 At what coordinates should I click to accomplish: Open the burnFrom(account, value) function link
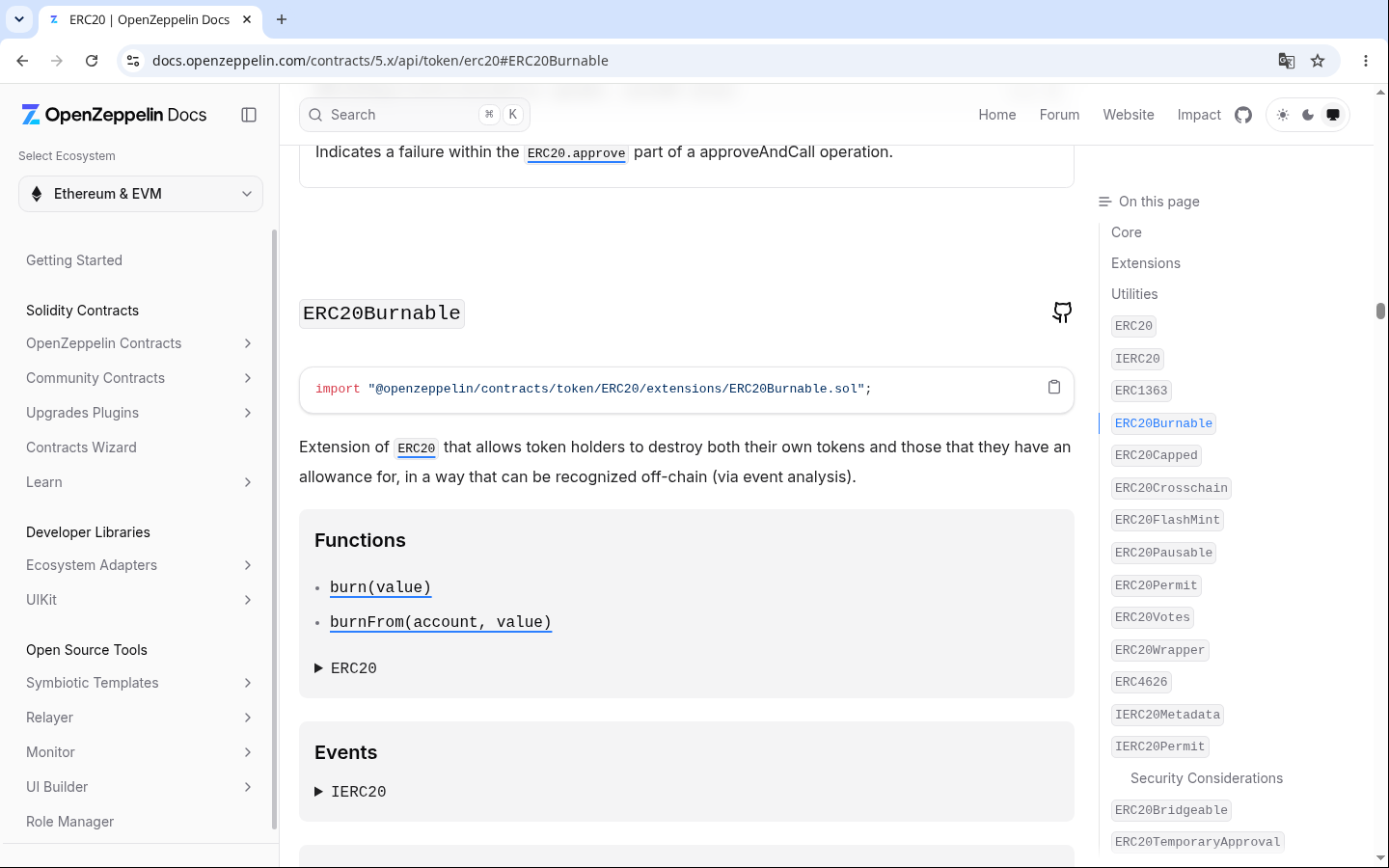(441, 622)
